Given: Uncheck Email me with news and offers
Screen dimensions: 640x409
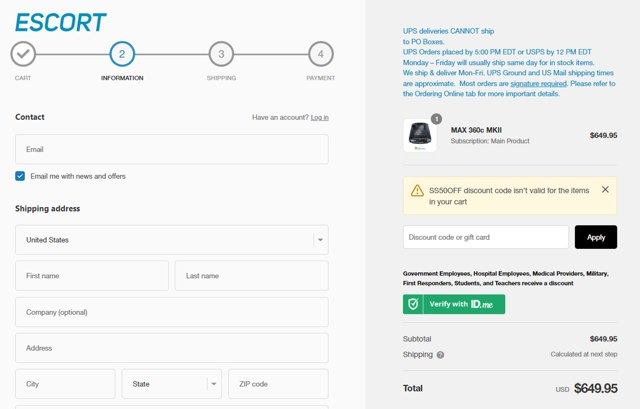Looking at the screenshot, I should click(20, 176).
